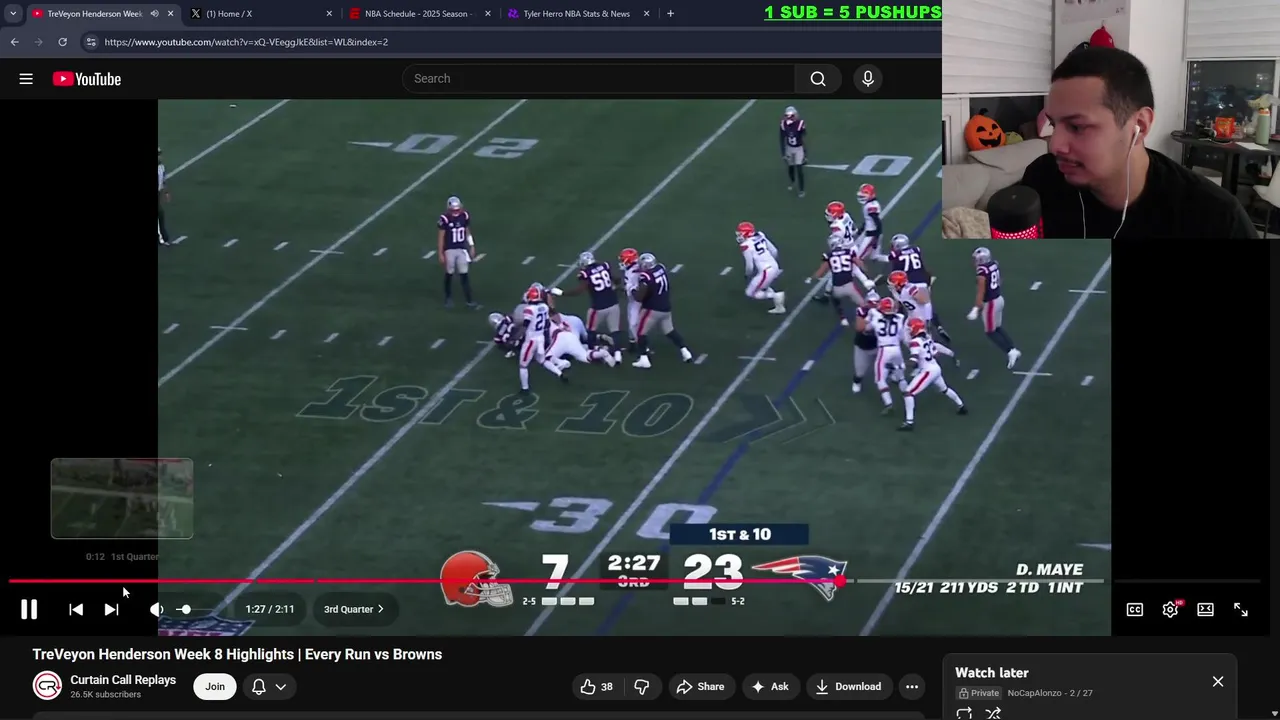View site information icon in address bar
The image size is (1280, 720).
tap(91, 42)
